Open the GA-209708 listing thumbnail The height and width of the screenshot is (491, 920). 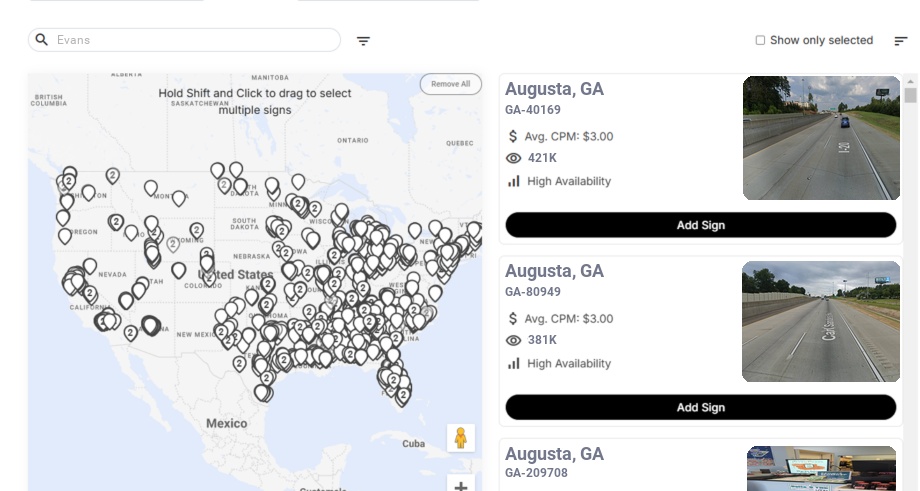coord(821,468)
